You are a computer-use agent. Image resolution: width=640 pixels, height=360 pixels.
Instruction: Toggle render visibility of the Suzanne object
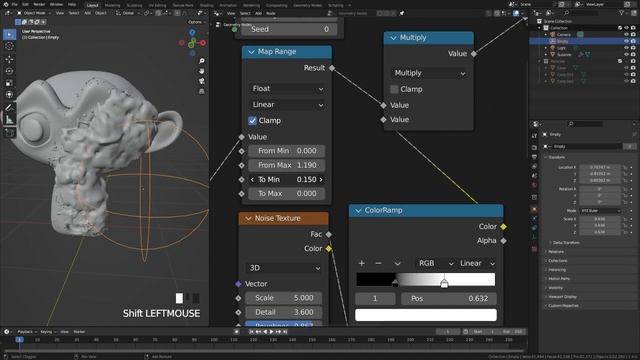(633, 54)
